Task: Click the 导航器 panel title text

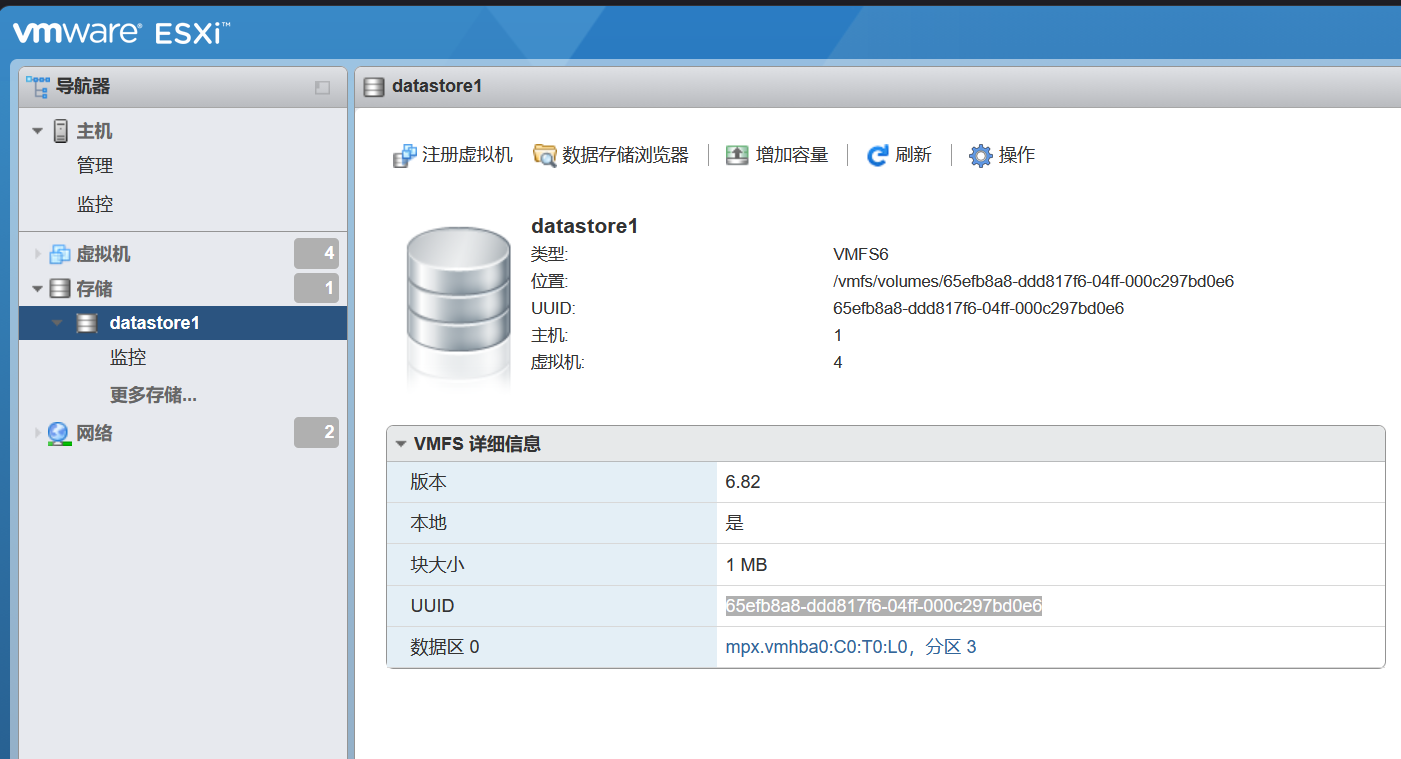Action: pos(83,86)
